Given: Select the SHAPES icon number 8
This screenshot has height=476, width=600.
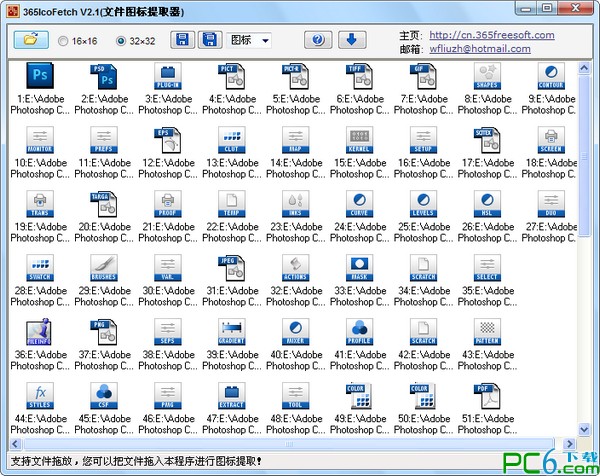Looking at the screenshot, I should (487, 76).
